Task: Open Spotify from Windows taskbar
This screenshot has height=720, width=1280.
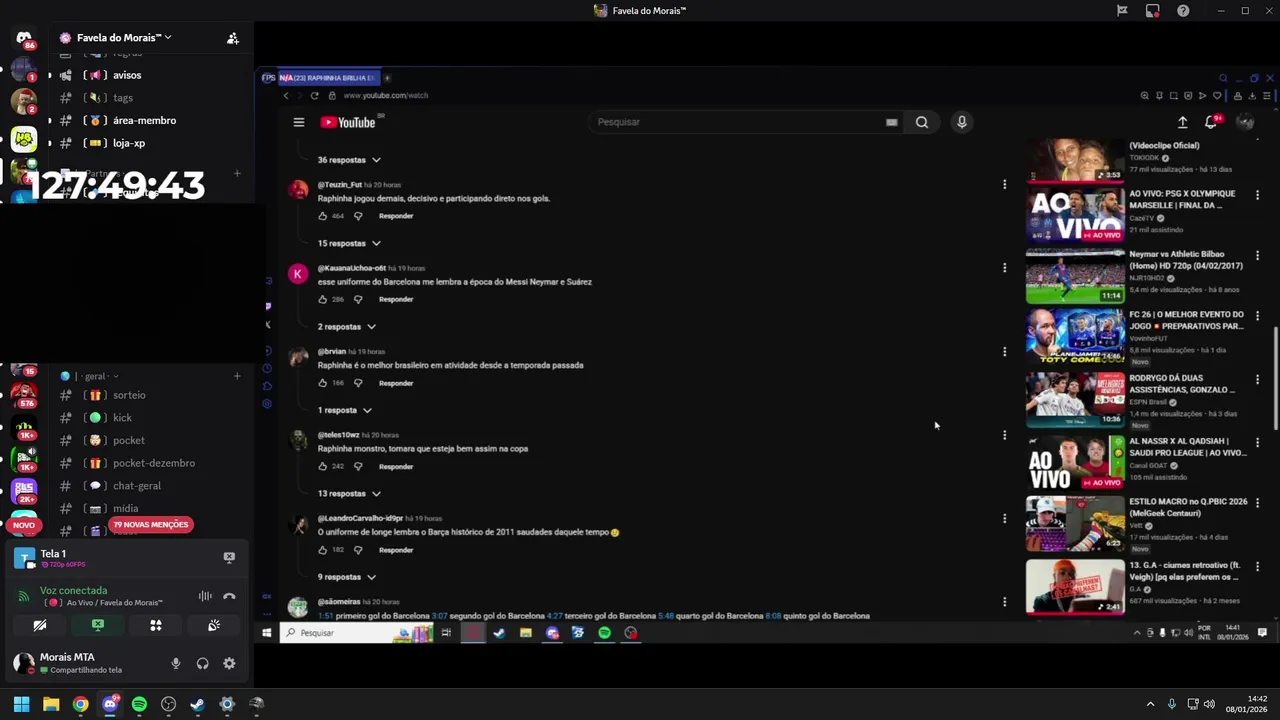Action: 139,704
